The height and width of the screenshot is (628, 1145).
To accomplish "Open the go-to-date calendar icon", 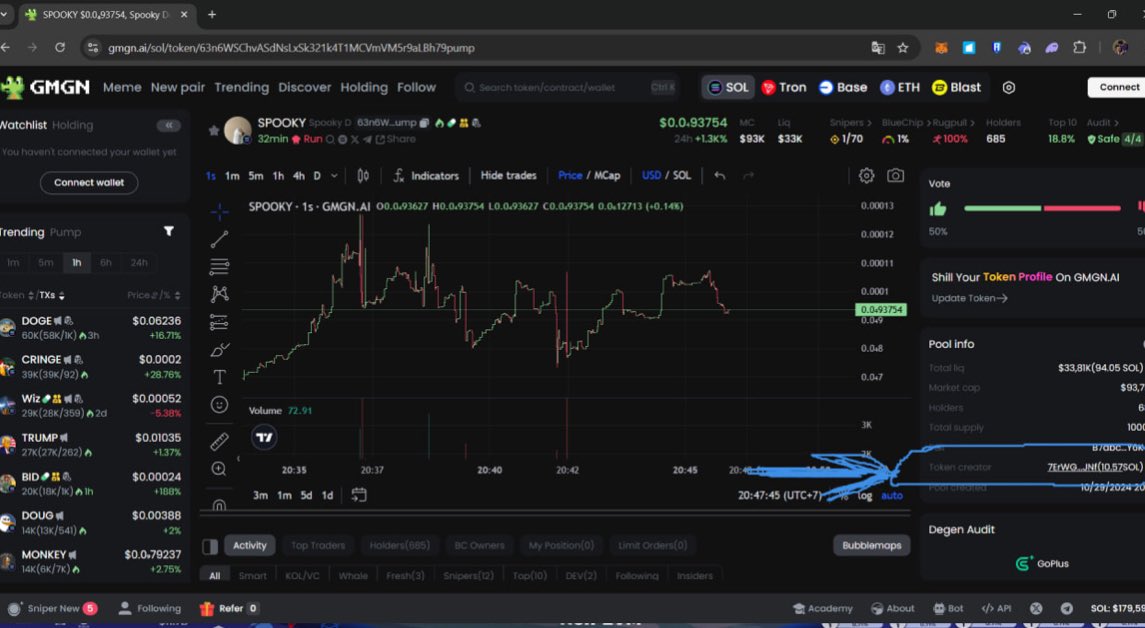I will [x=359, y=495].
